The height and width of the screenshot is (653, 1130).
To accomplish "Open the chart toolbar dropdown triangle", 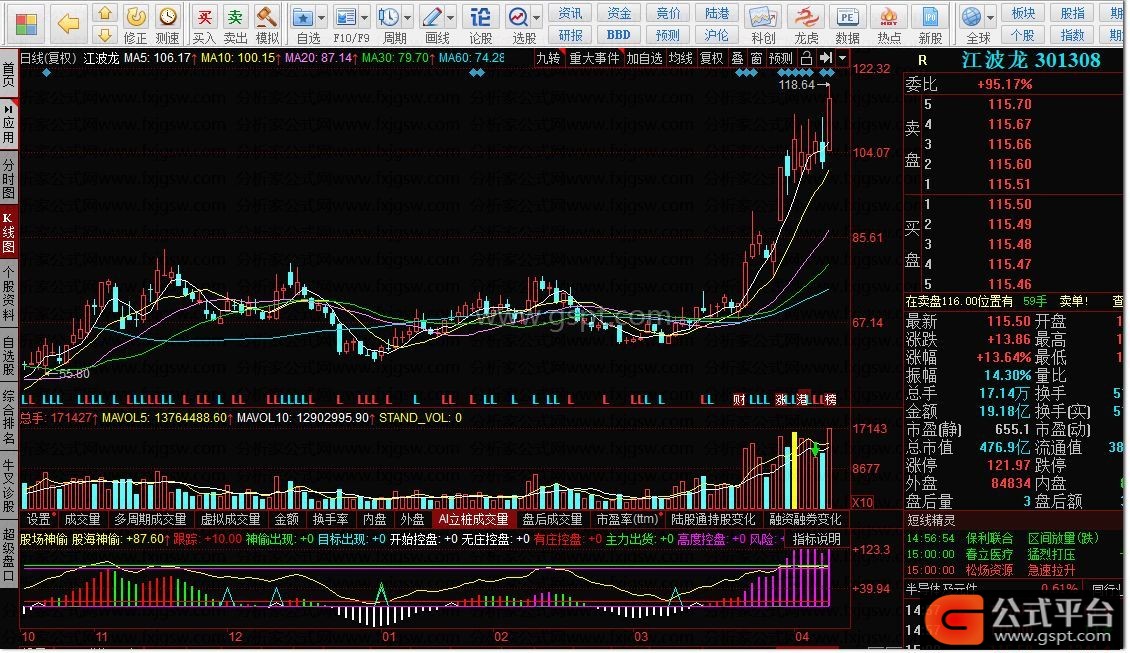I will (x=842, y=58).
